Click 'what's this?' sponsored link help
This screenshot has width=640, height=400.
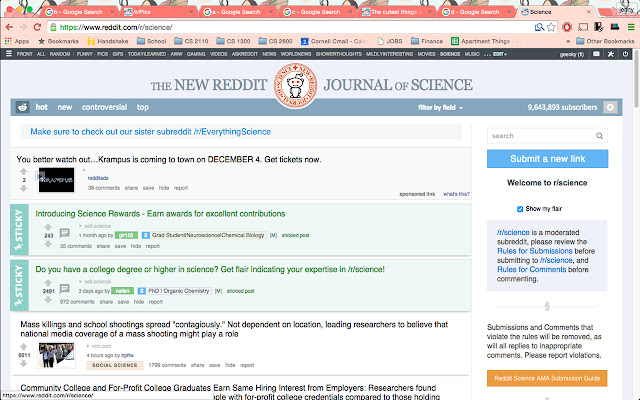[x=456, y=194]
